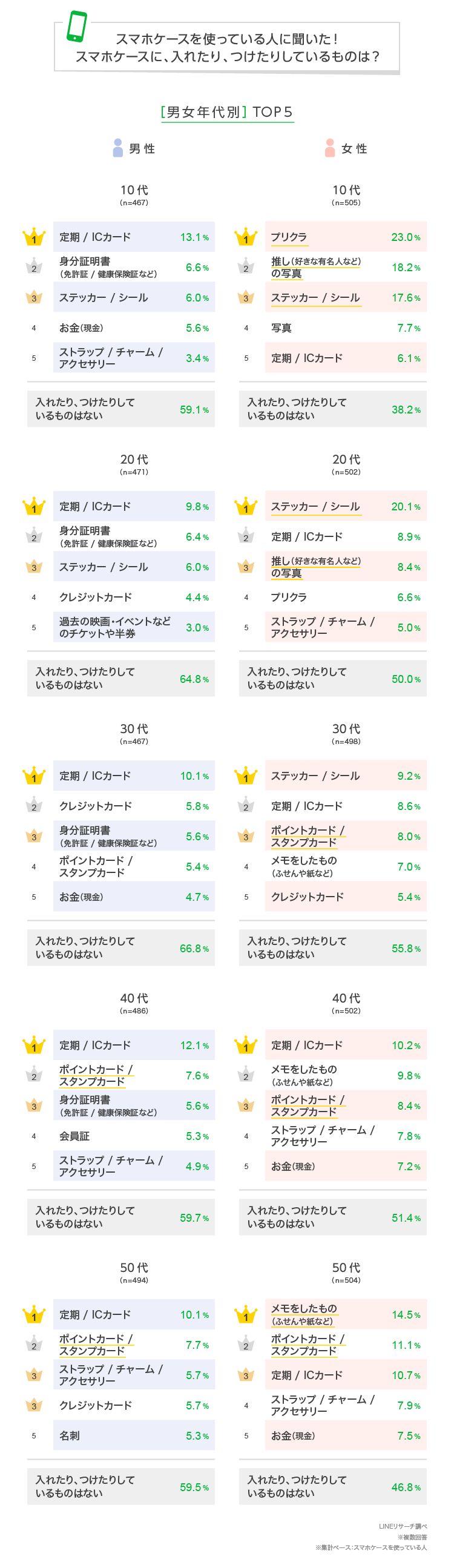Click the pink female person icon

[x=330, y=148]
